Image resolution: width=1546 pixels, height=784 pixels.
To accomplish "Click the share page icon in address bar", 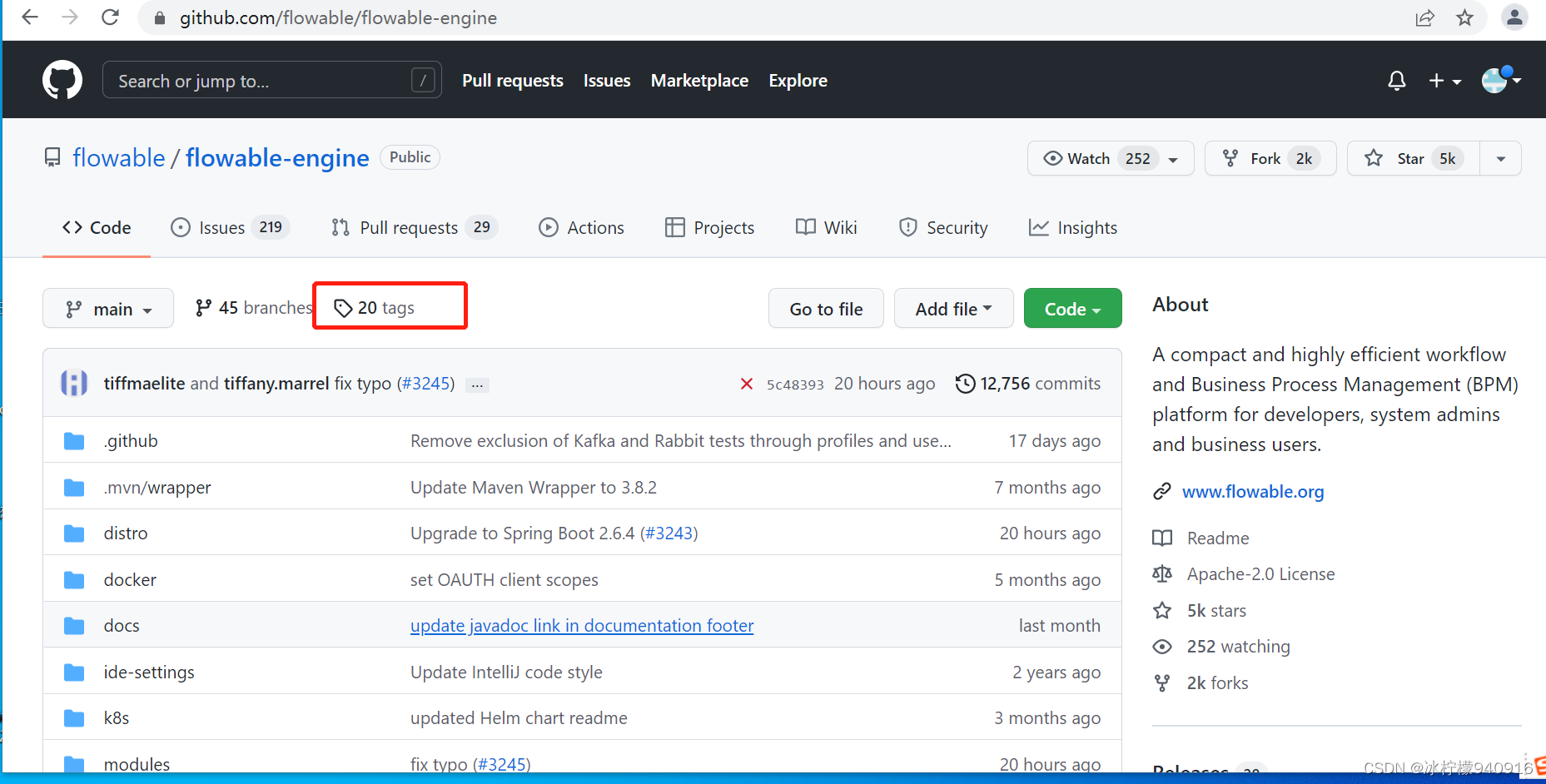I will [x=1424, y=18].
